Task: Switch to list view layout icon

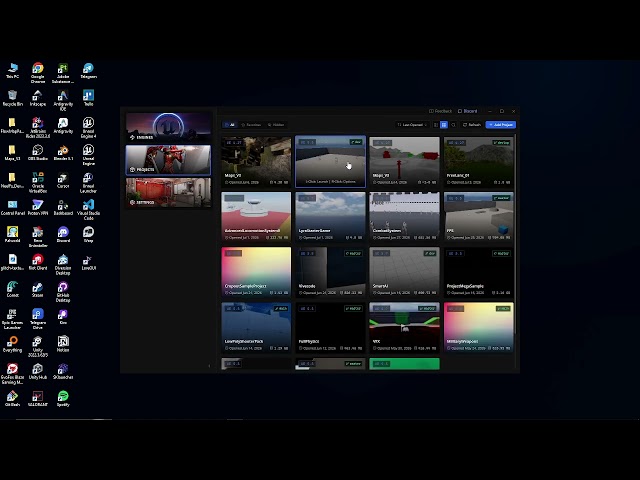Action: click(436, 124)
